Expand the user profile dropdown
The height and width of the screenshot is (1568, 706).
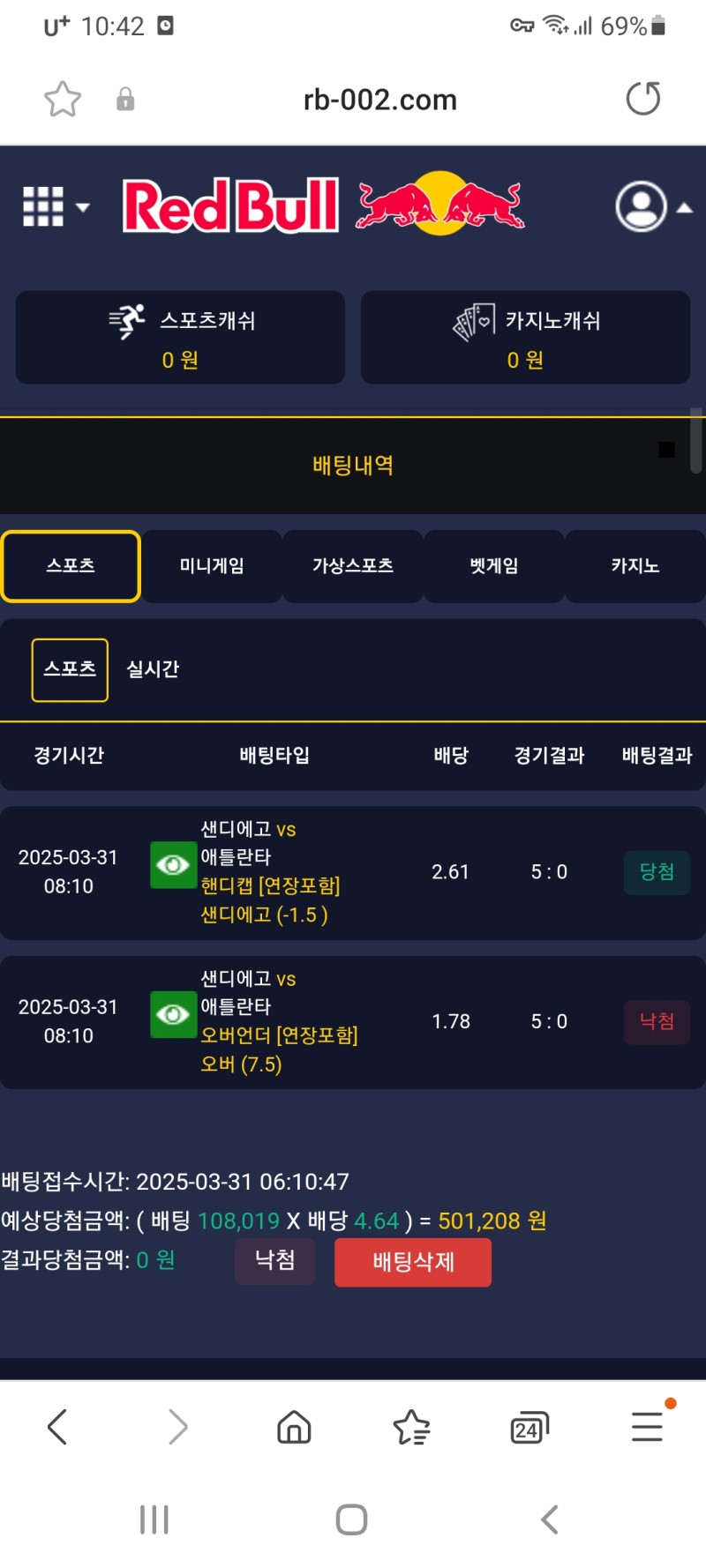653,207
